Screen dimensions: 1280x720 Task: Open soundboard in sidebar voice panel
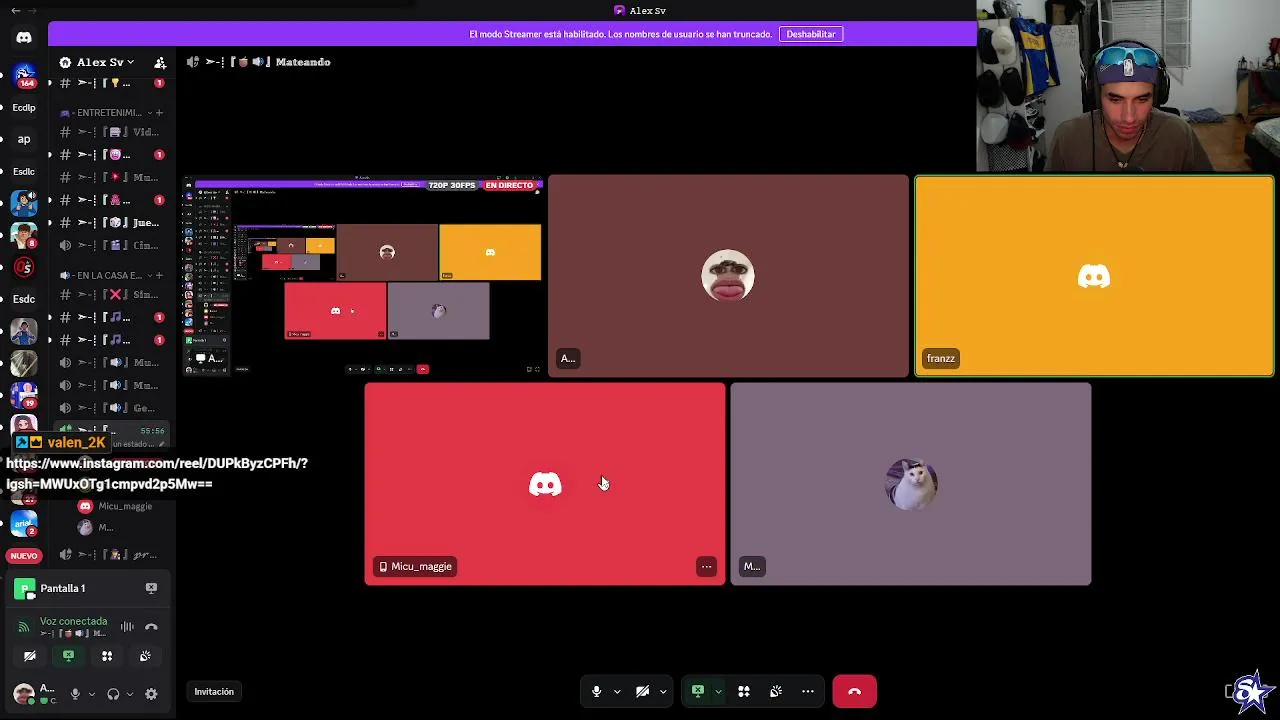click(145, 656)
